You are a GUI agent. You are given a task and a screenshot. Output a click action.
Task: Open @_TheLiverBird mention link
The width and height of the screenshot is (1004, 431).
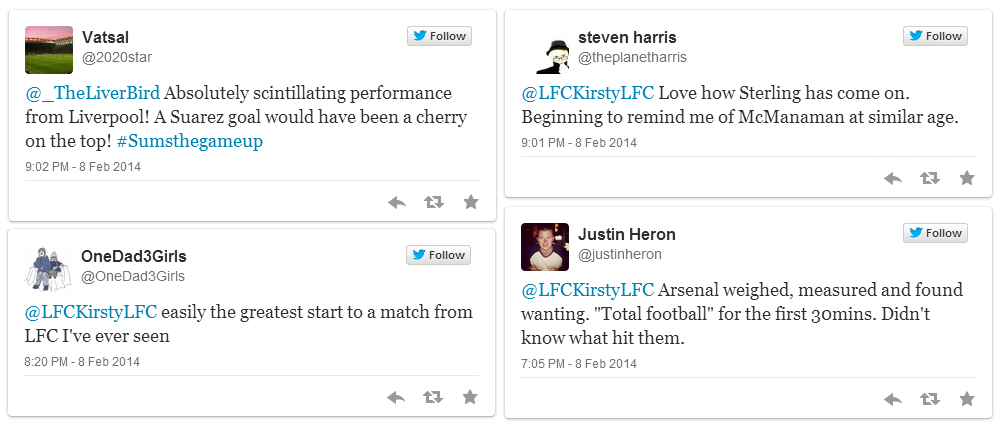94,93
